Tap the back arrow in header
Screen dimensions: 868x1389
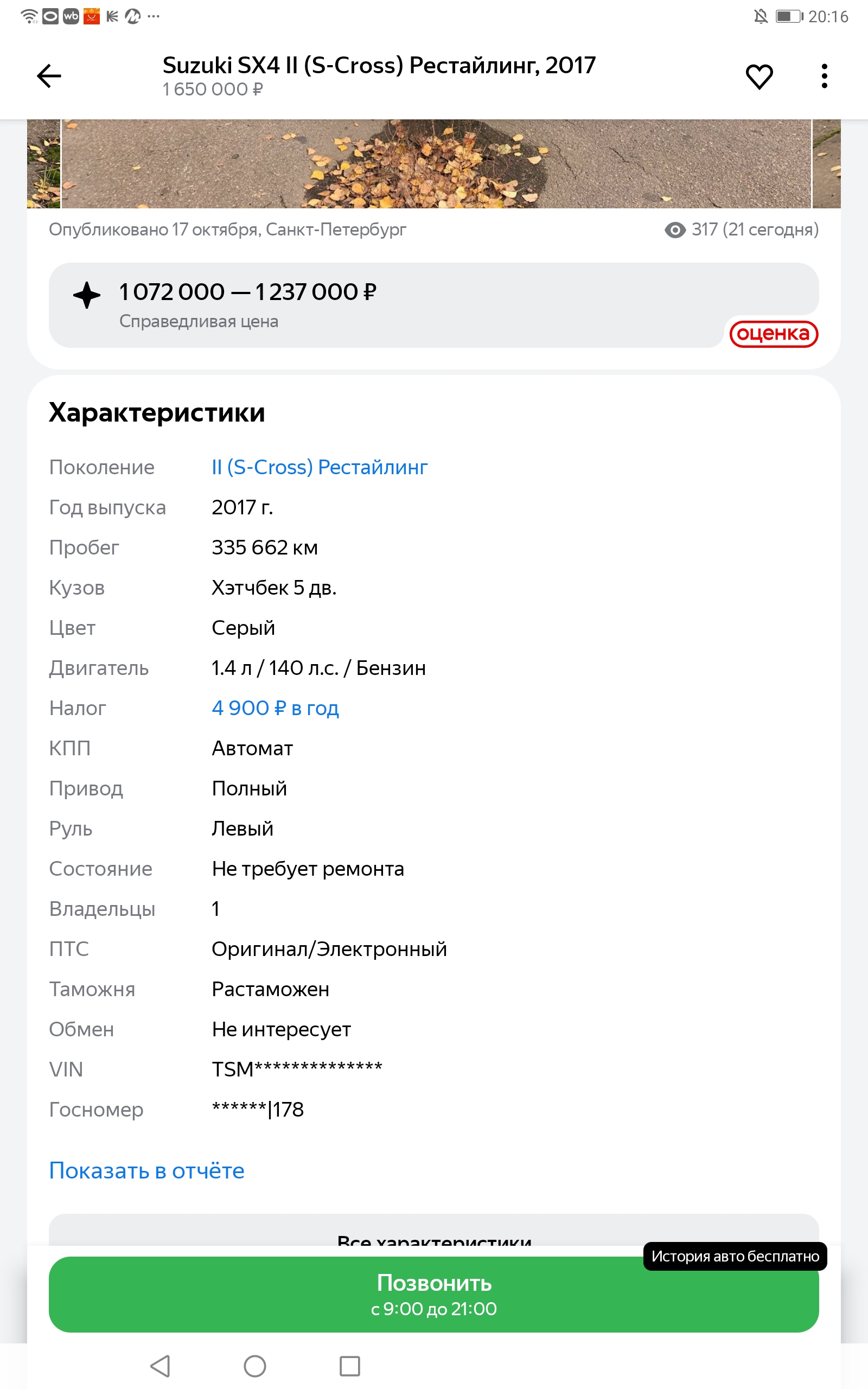pyautogui.click(x=49, y=76)
